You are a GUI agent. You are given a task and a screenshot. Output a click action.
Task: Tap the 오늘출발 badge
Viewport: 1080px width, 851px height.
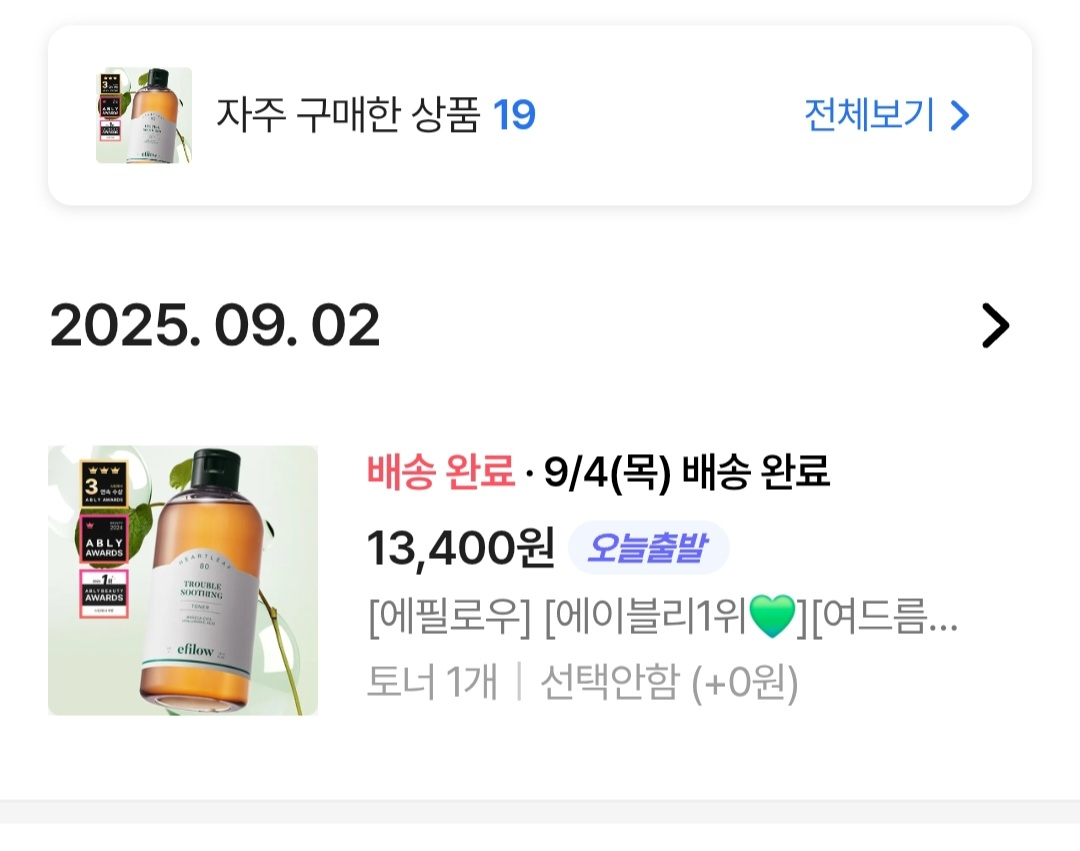pos(648,548)
